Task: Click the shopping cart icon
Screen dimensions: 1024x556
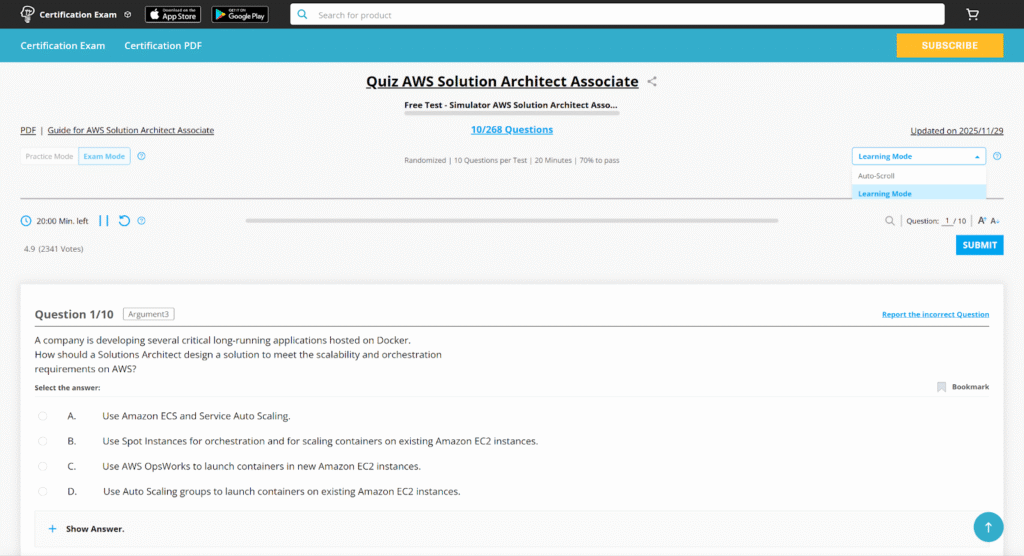Action: point(972,15)
